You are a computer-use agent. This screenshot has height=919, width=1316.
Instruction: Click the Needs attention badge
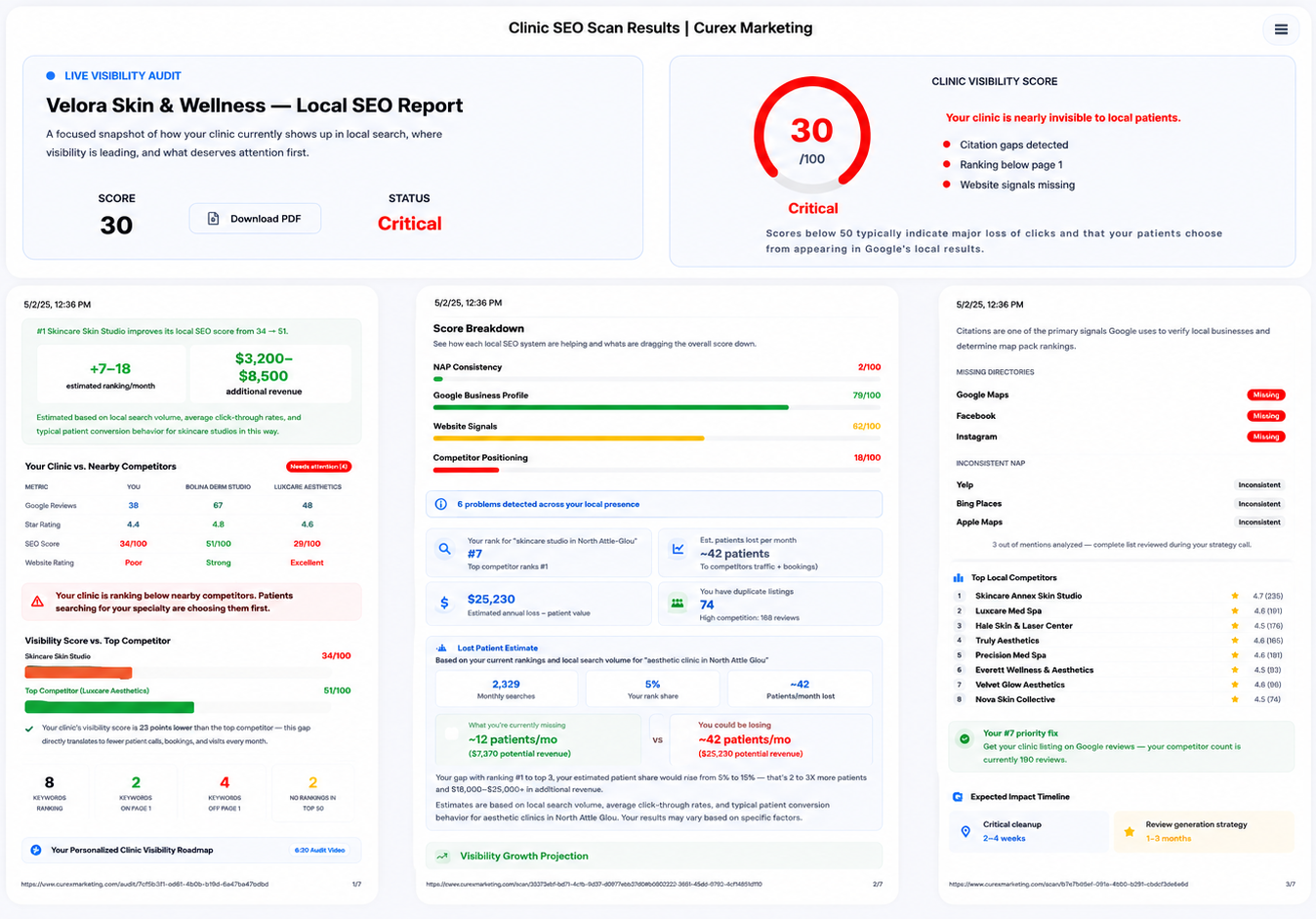click(x=318, y=467)
